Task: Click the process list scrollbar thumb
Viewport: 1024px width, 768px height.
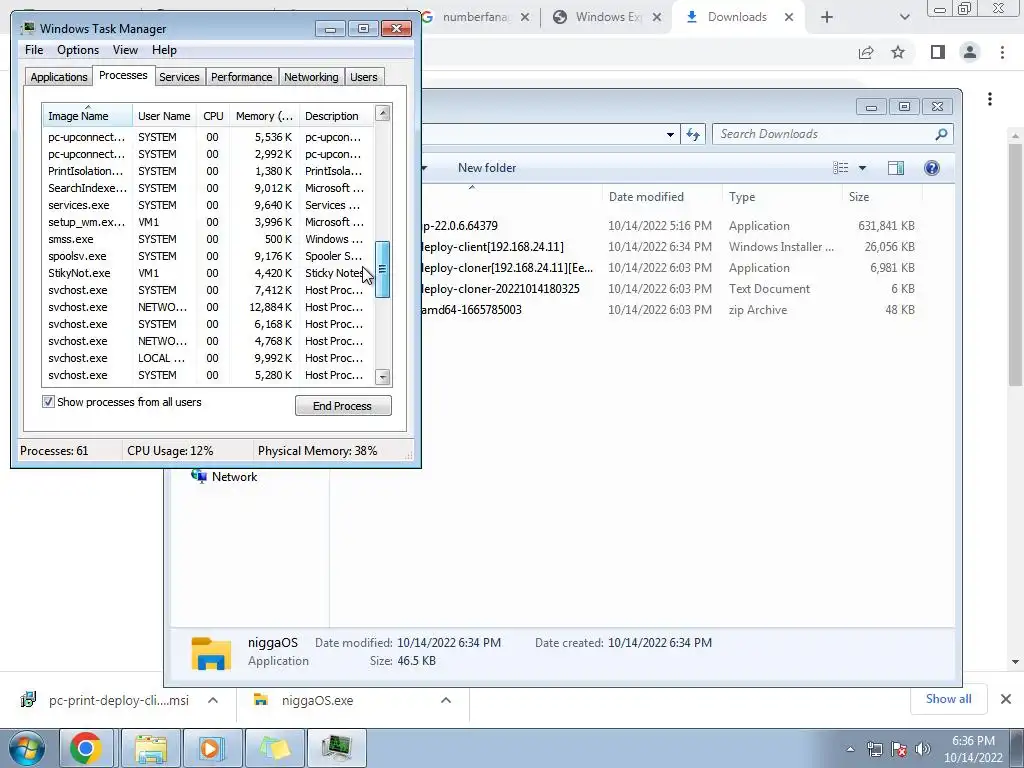Action: [383, 269]
